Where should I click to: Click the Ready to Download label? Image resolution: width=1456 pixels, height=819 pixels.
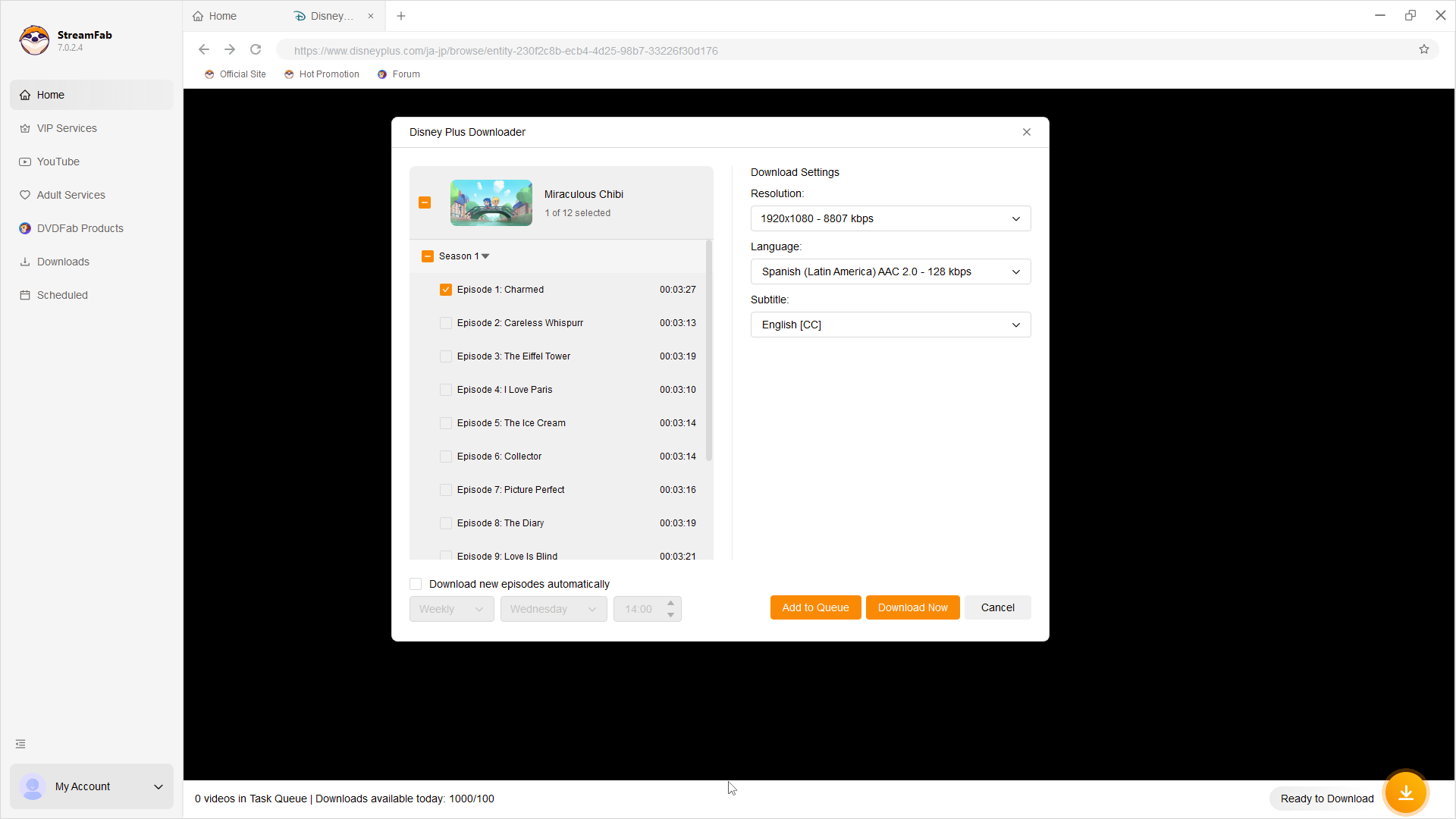1327,799
